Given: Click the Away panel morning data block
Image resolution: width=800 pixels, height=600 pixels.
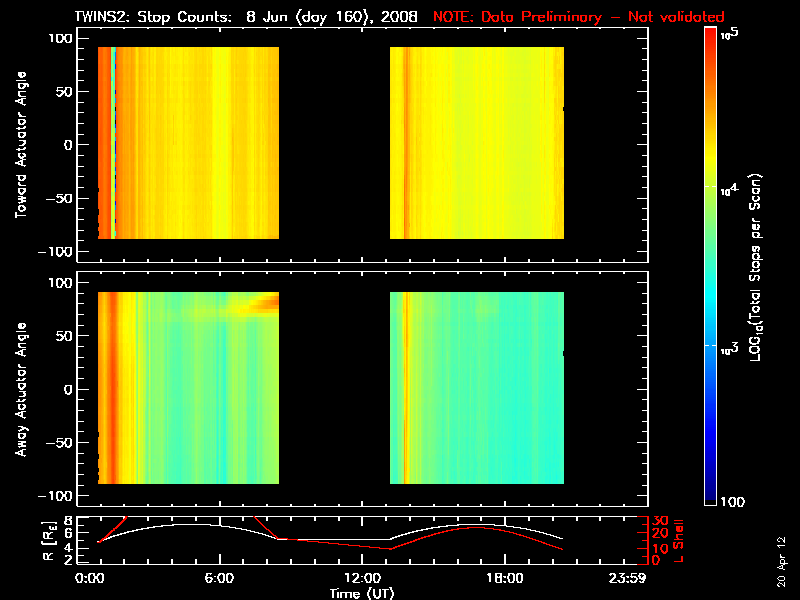Looking at the screenshot, I should tap(188, 388).
